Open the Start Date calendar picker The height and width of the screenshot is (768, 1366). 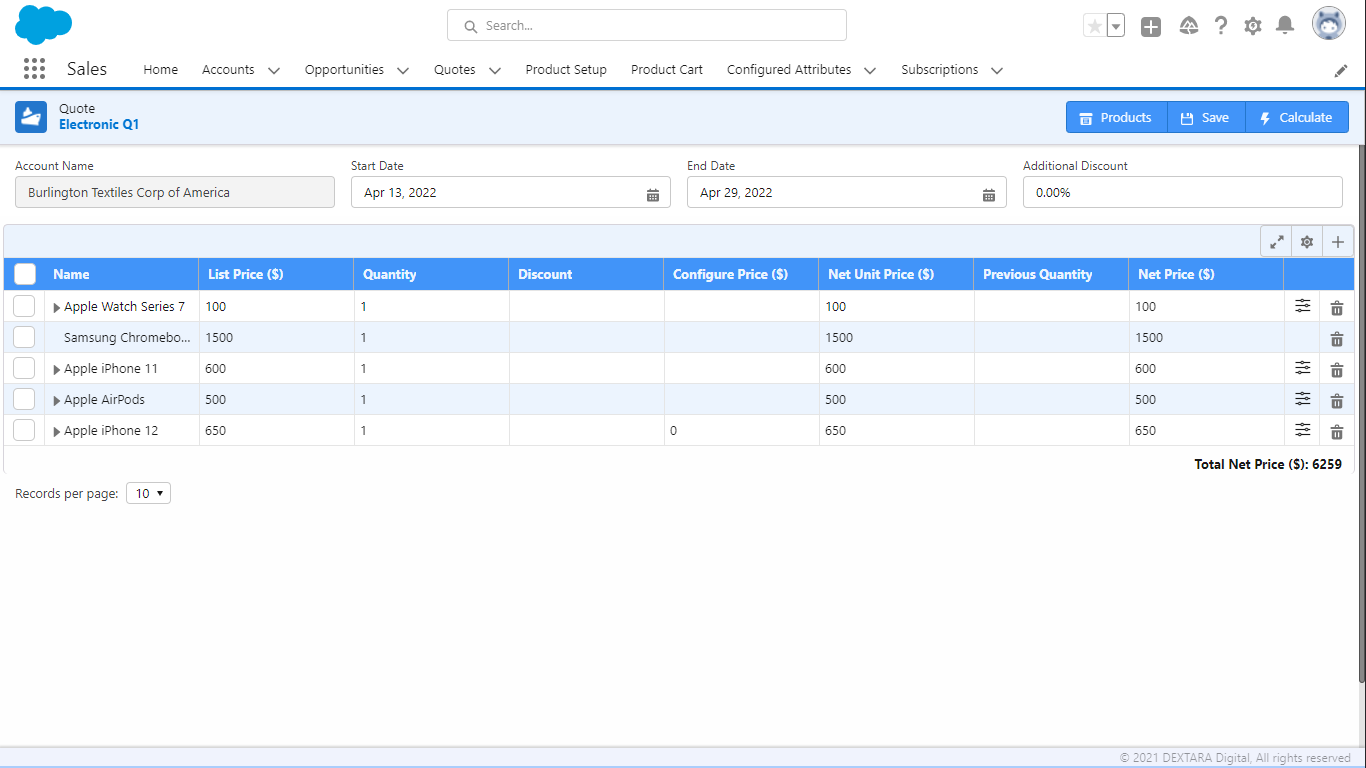(652, 194)
